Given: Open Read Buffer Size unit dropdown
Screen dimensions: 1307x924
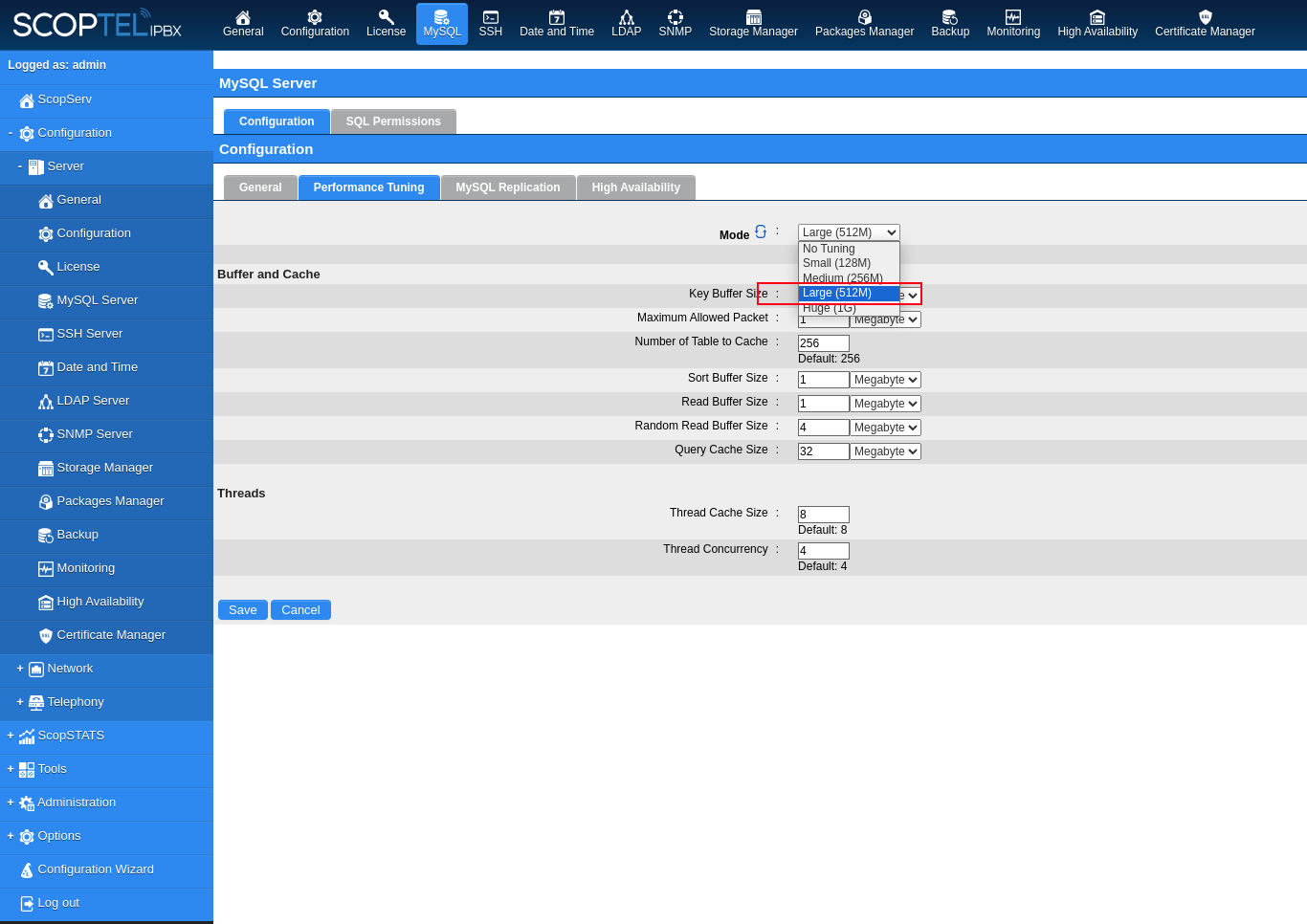Looking at the screenshot, I should [x=885, y=404].
